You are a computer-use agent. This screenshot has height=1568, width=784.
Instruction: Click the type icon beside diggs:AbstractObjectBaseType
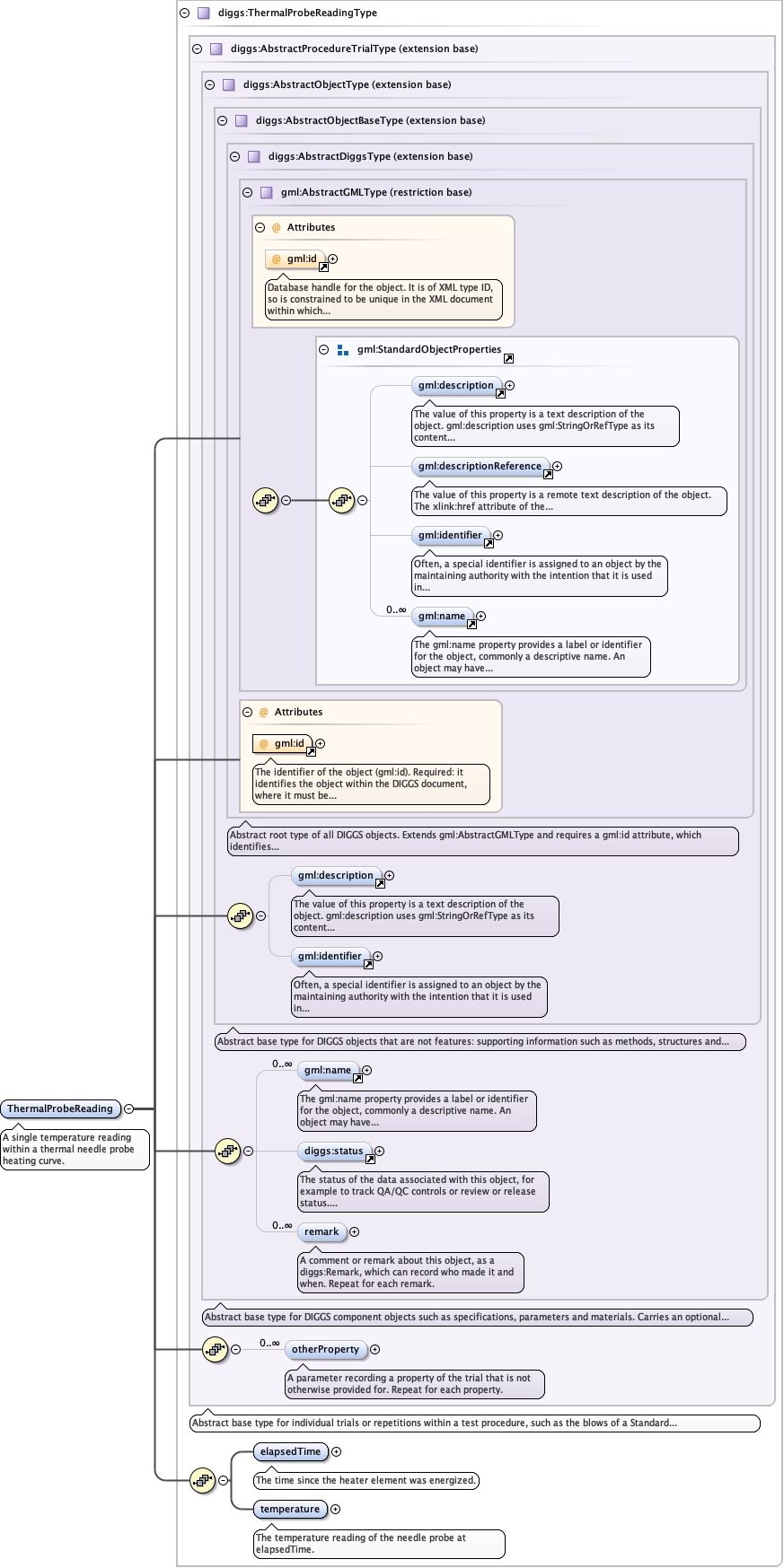click(242, 121)
